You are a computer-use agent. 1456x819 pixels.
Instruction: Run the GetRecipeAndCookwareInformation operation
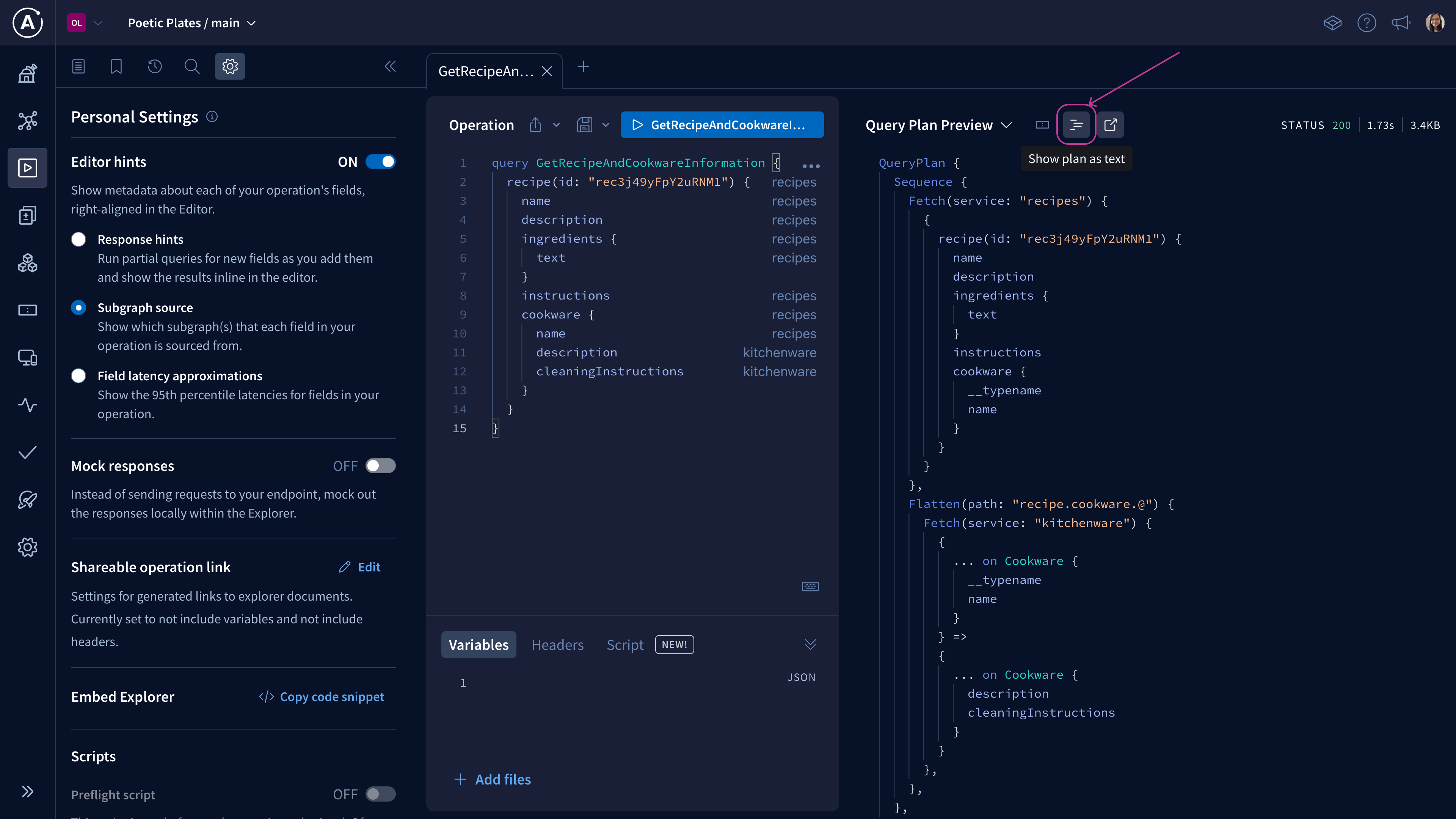[x=721, y=125]
